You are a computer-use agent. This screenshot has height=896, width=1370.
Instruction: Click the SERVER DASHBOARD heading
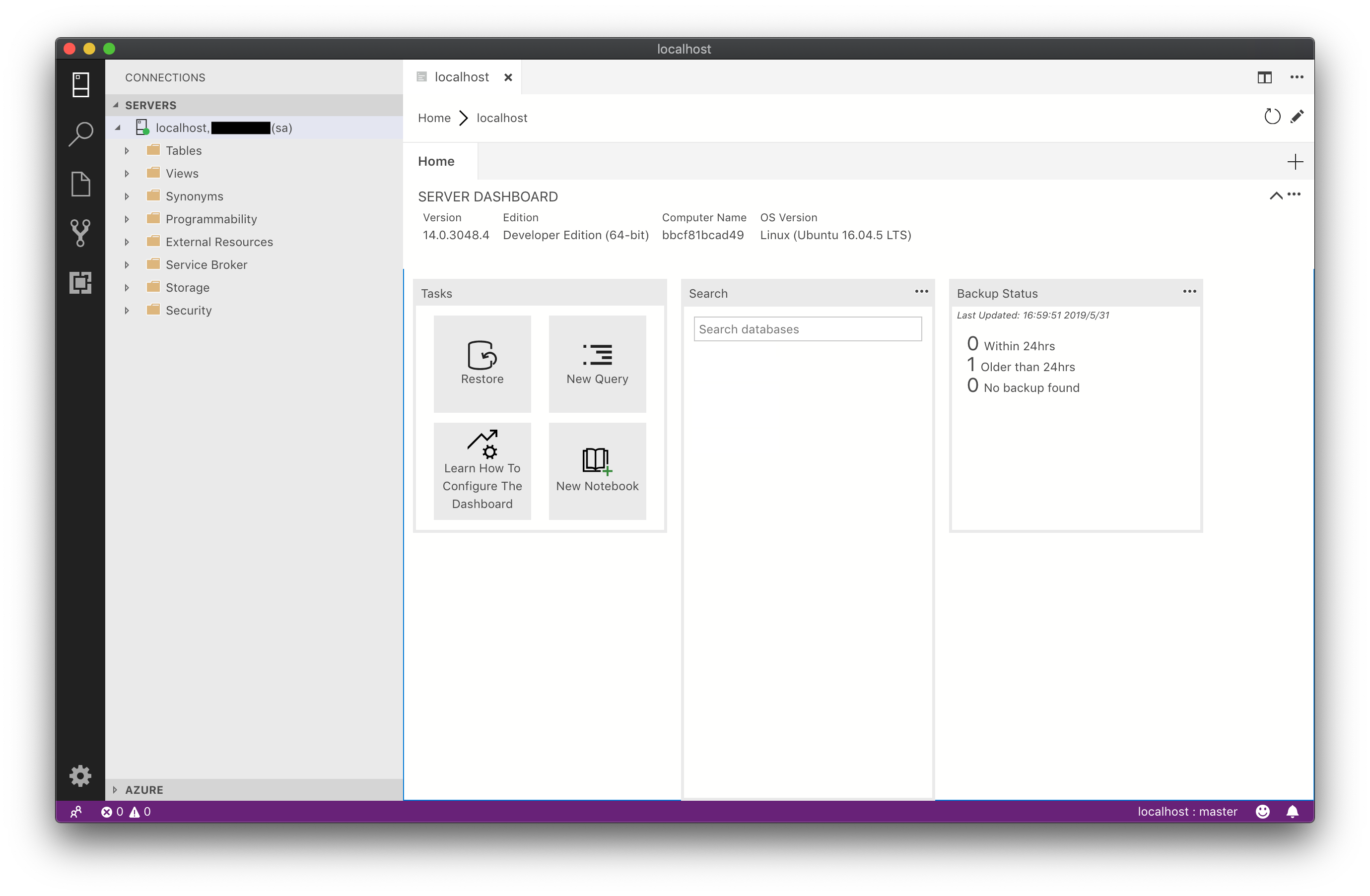pos(487,197)
